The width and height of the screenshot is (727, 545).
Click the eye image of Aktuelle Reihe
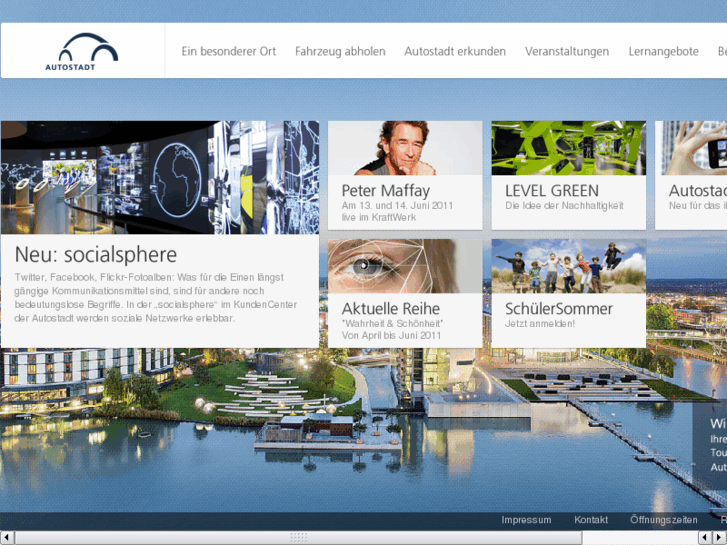tap(405, 266)
